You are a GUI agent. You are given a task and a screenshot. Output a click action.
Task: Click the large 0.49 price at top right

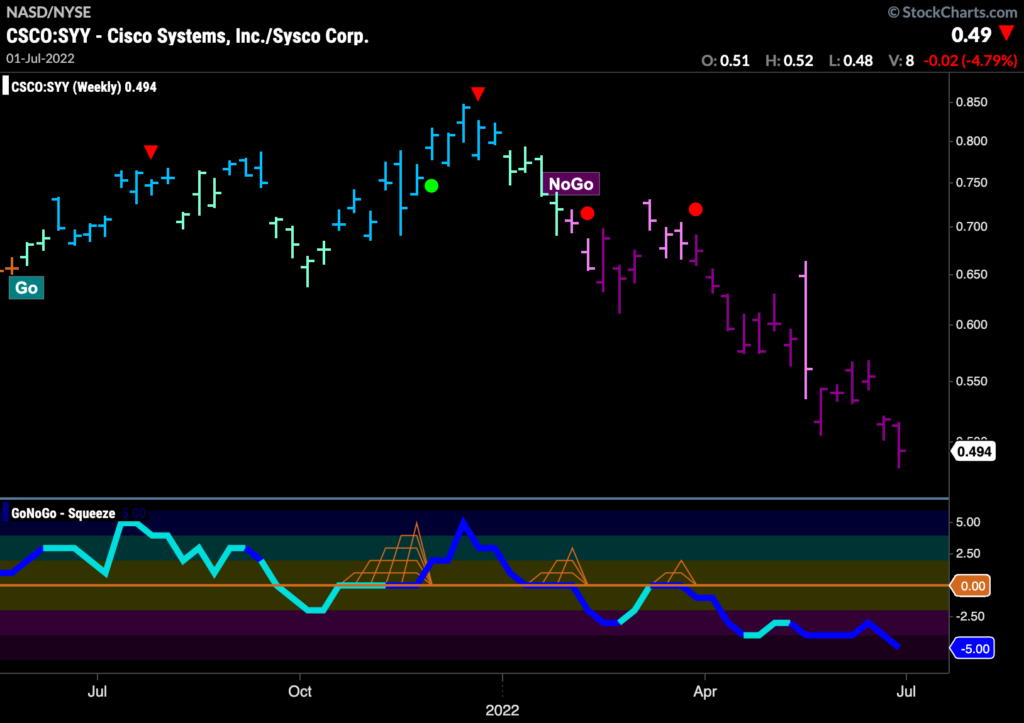(x=971, y=35)
